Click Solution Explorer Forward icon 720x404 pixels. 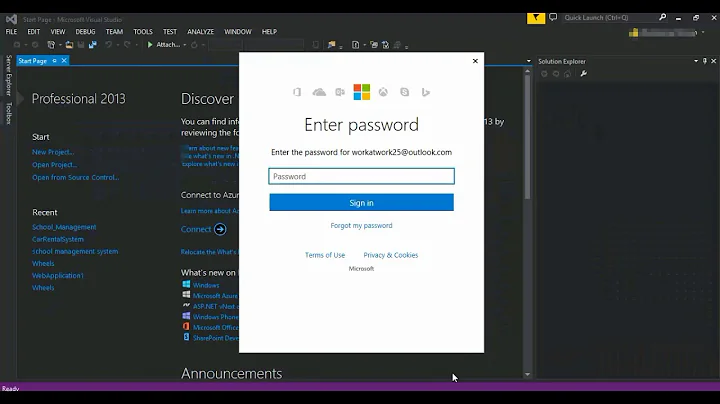556,73
